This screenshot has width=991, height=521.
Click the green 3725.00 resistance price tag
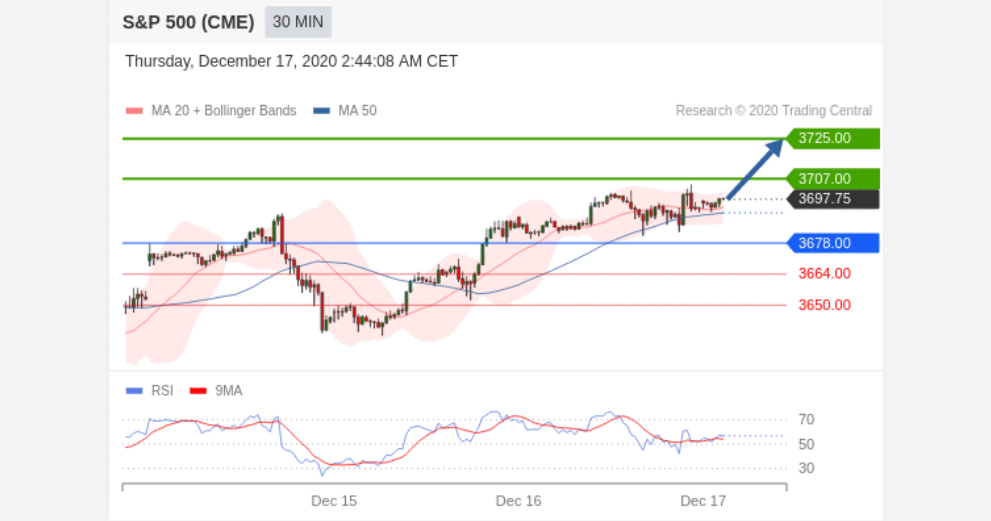(833, 138)
